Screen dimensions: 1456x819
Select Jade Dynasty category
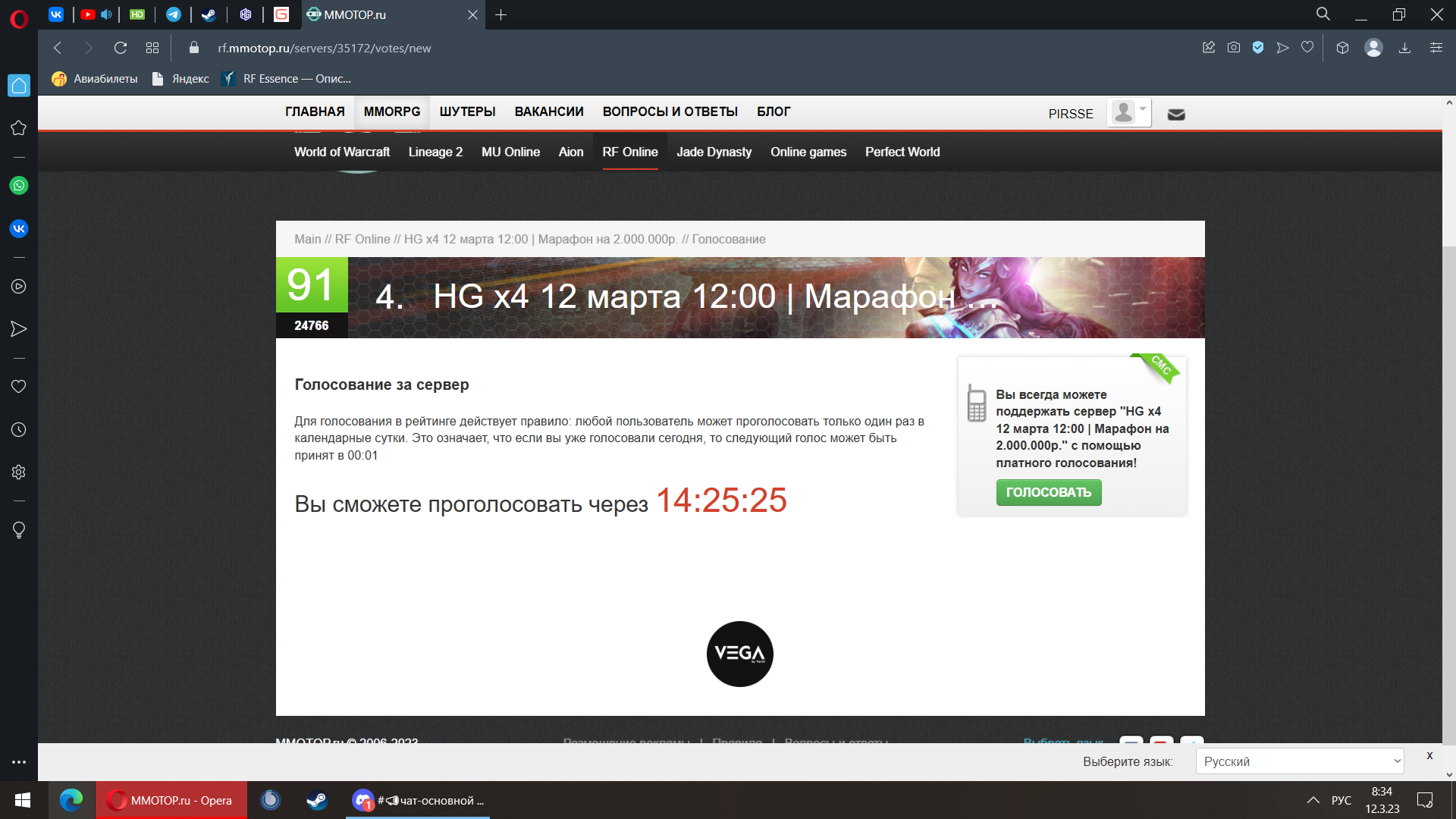tap(714, 152)
